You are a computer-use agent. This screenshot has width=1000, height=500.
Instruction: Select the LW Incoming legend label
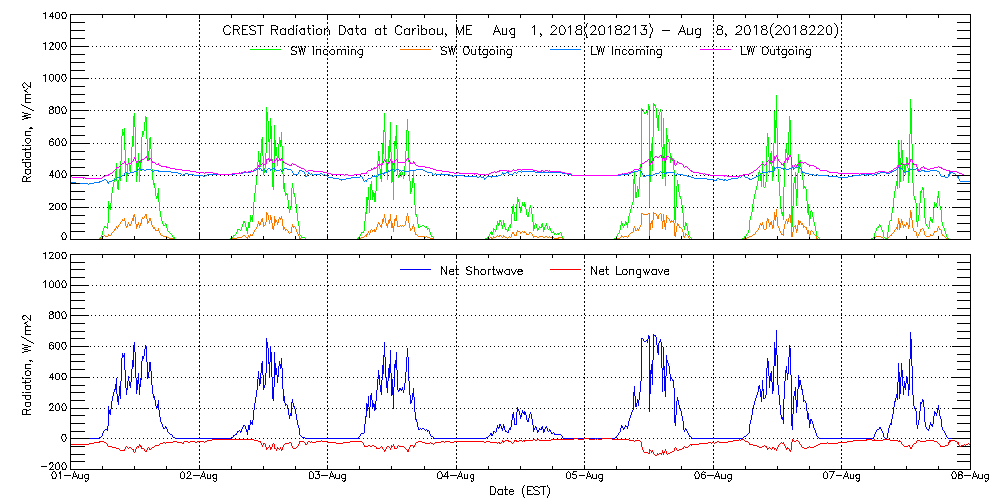(x=628, y=52)
